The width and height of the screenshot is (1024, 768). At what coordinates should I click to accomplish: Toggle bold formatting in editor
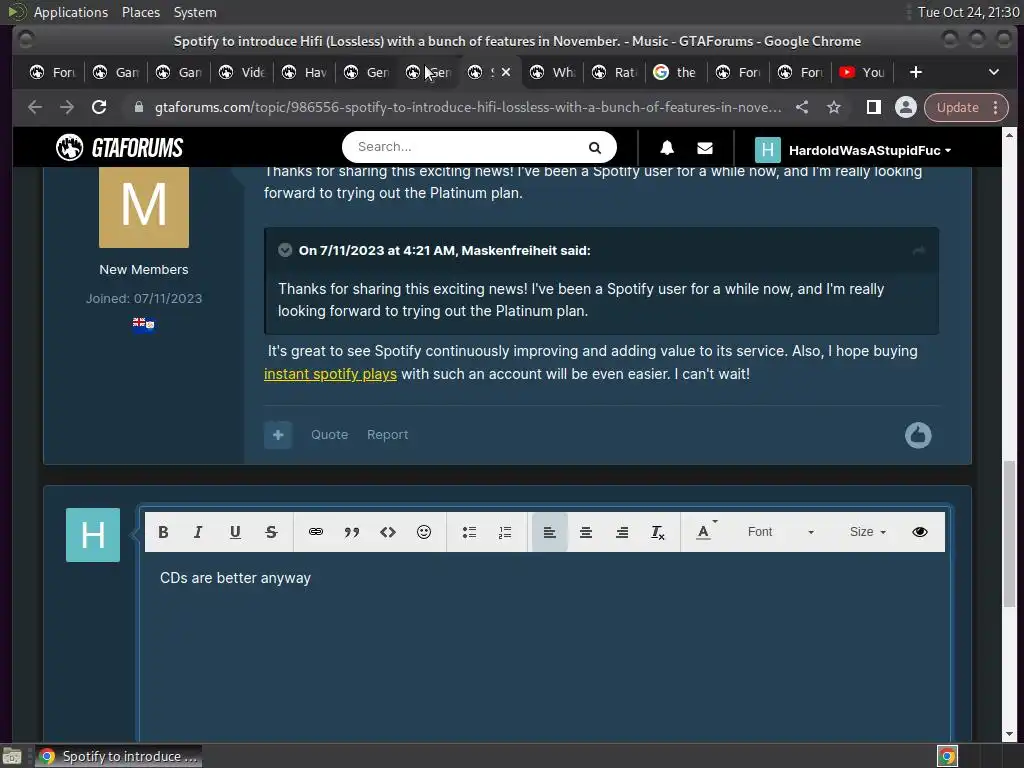tap(163, 532)
